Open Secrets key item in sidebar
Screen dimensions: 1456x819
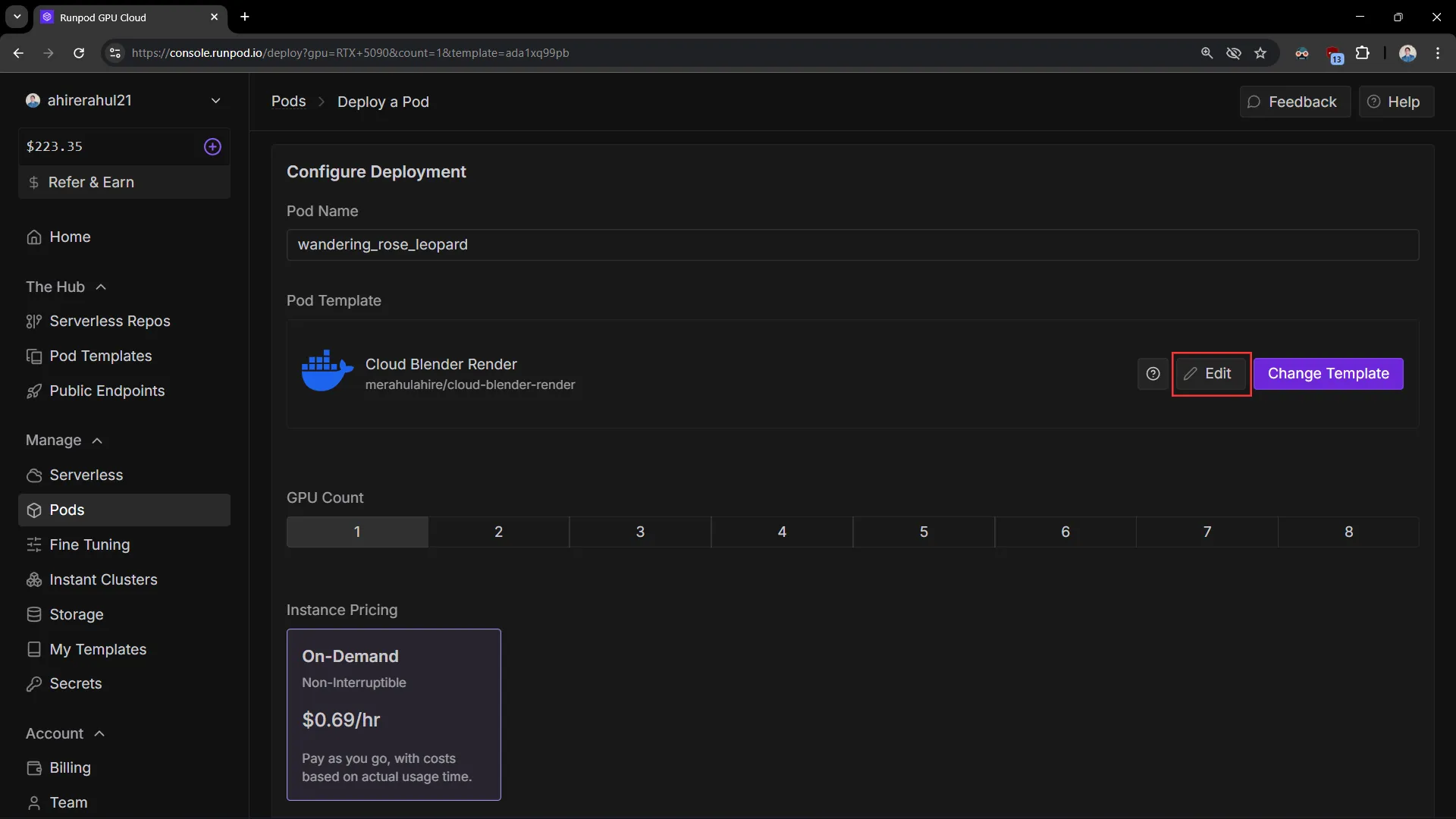coord(75,684)
